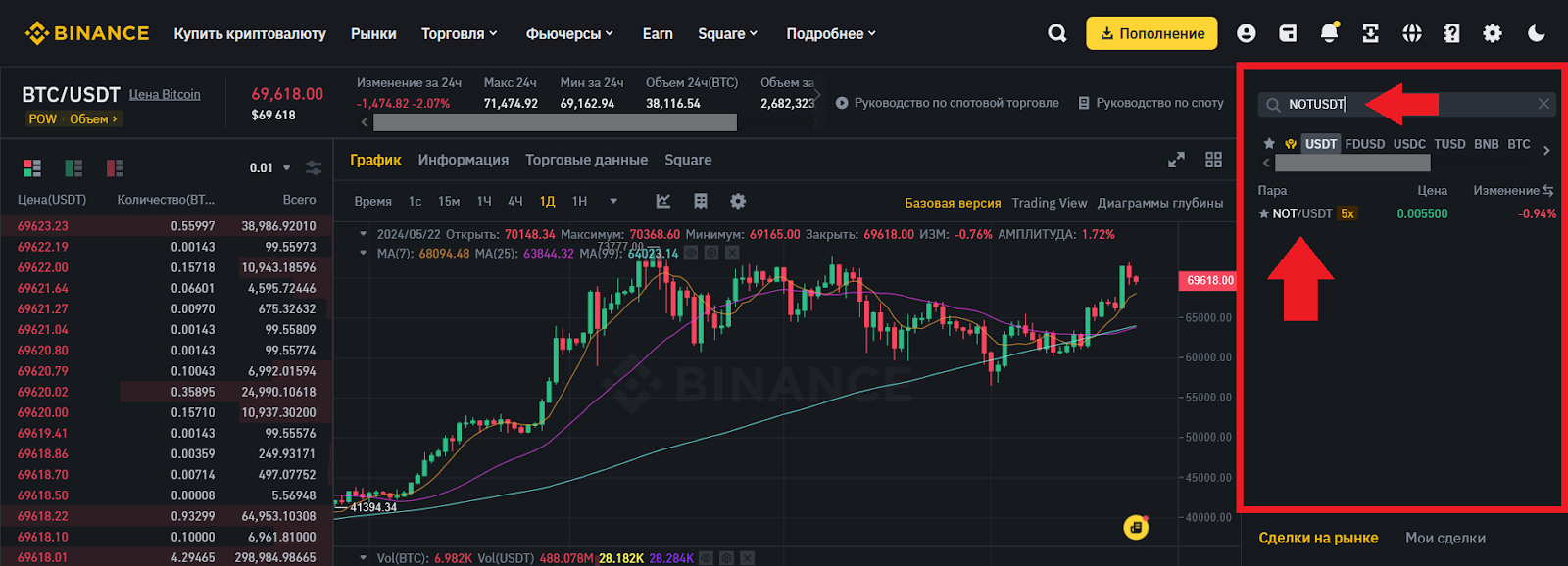
Task: Show asks-only order book view
Action: click(115, 168)
